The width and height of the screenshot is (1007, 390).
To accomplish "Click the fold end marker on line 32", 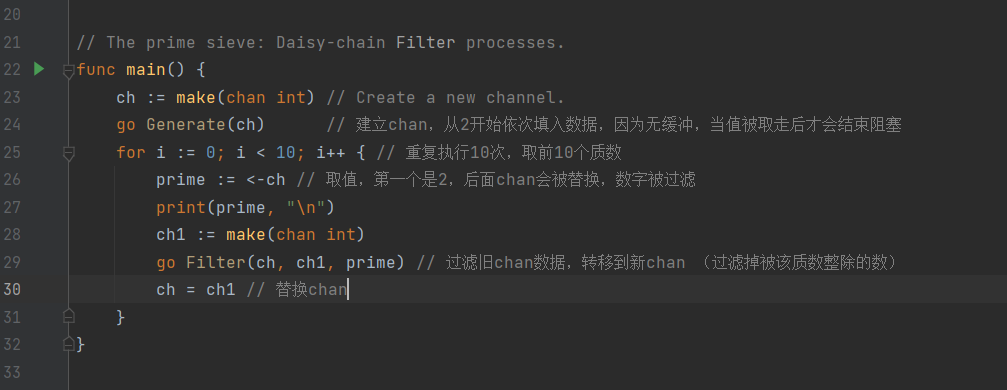I will click(69, 344).
